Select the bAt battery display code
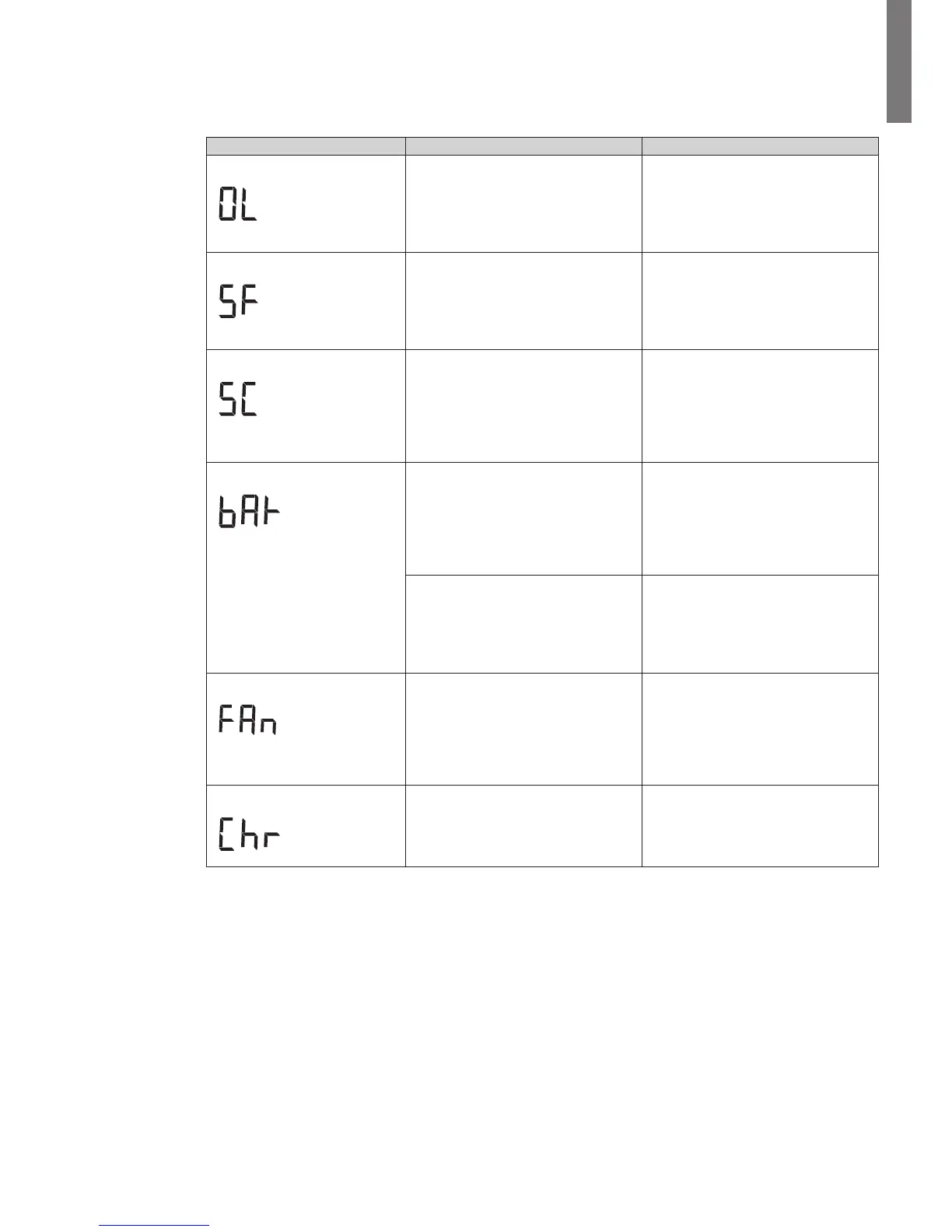Image resolution: width=952 pixels, height=1232 pixels. click(x=248, y=514)
